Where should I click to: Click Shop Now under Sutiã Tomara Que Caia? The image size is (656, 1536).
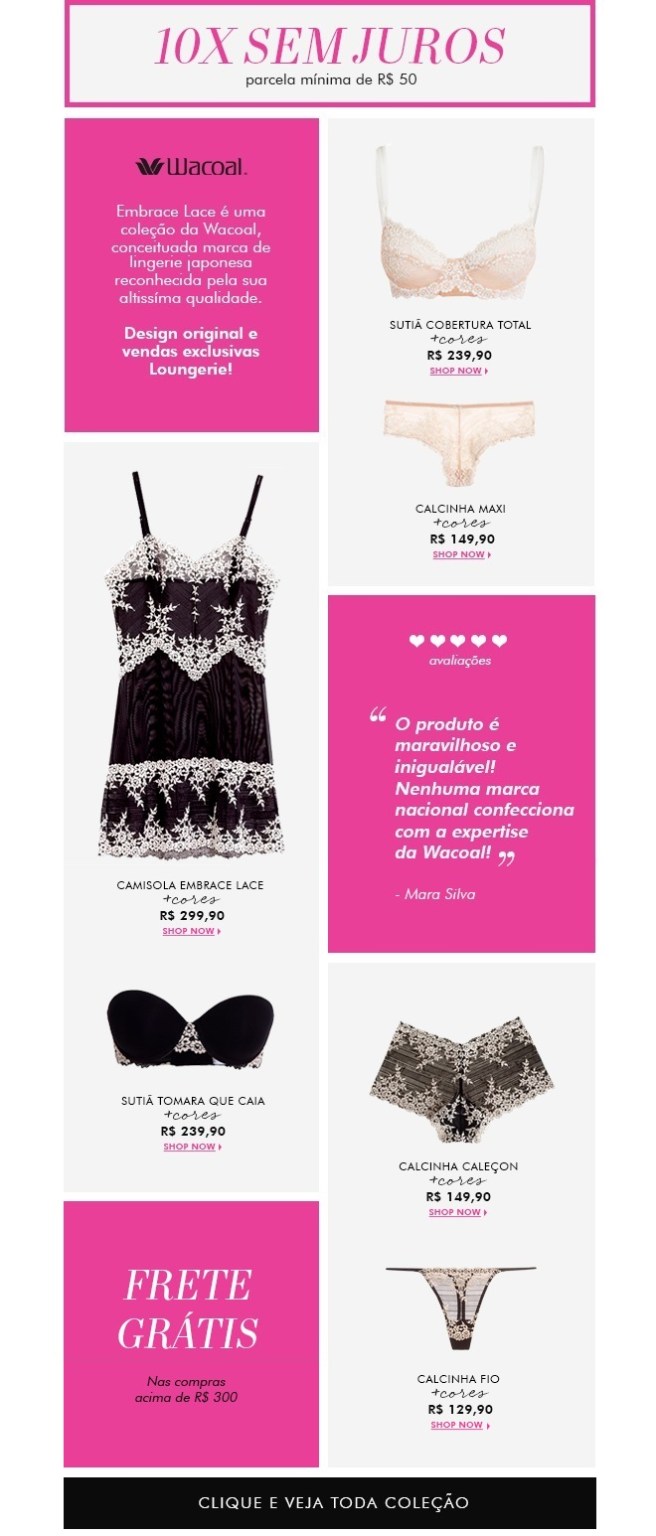pos(193,1147)
